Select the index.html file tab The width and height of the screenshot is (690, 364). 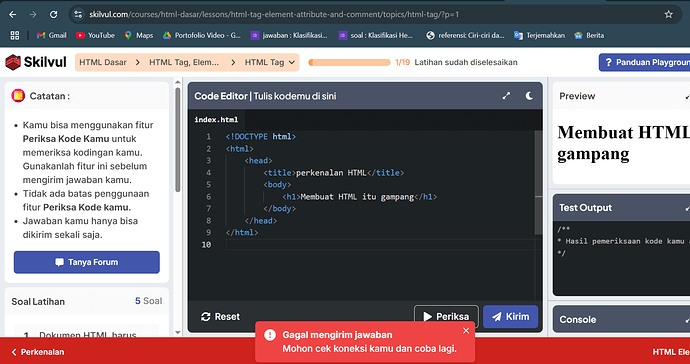[216, 120]
